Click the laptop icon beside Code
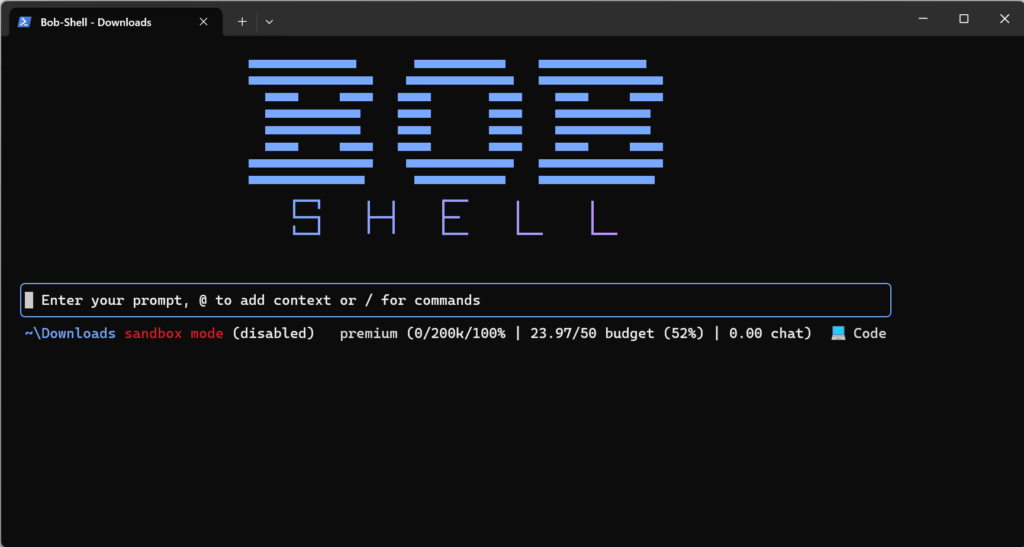The image size is (1024, 547). (838, 333)
